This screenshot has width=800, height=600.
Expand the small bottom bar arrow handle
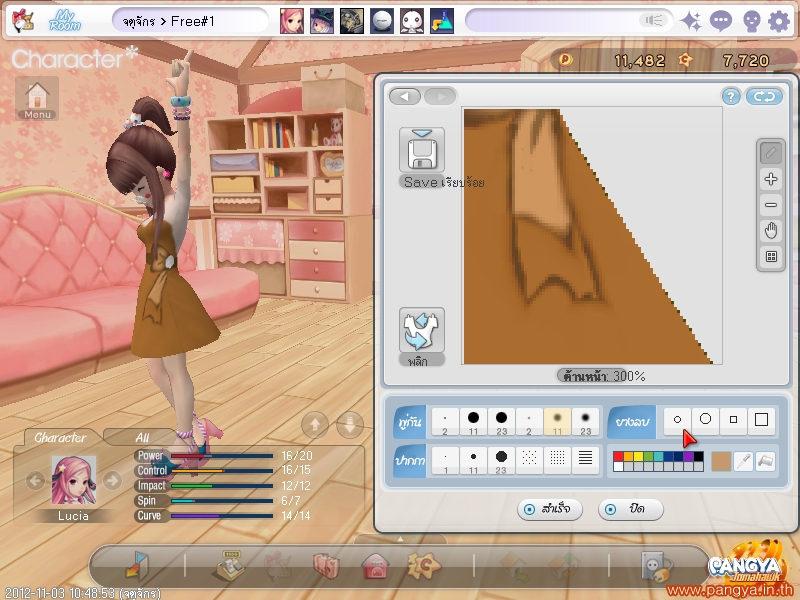pyautogui.click(x=401, y=539)
